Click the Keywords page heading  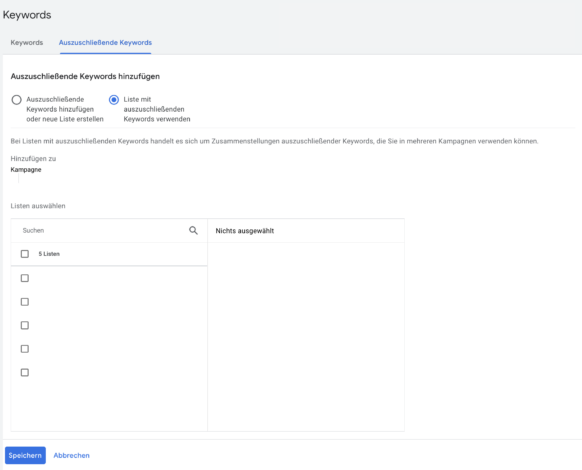27,15
